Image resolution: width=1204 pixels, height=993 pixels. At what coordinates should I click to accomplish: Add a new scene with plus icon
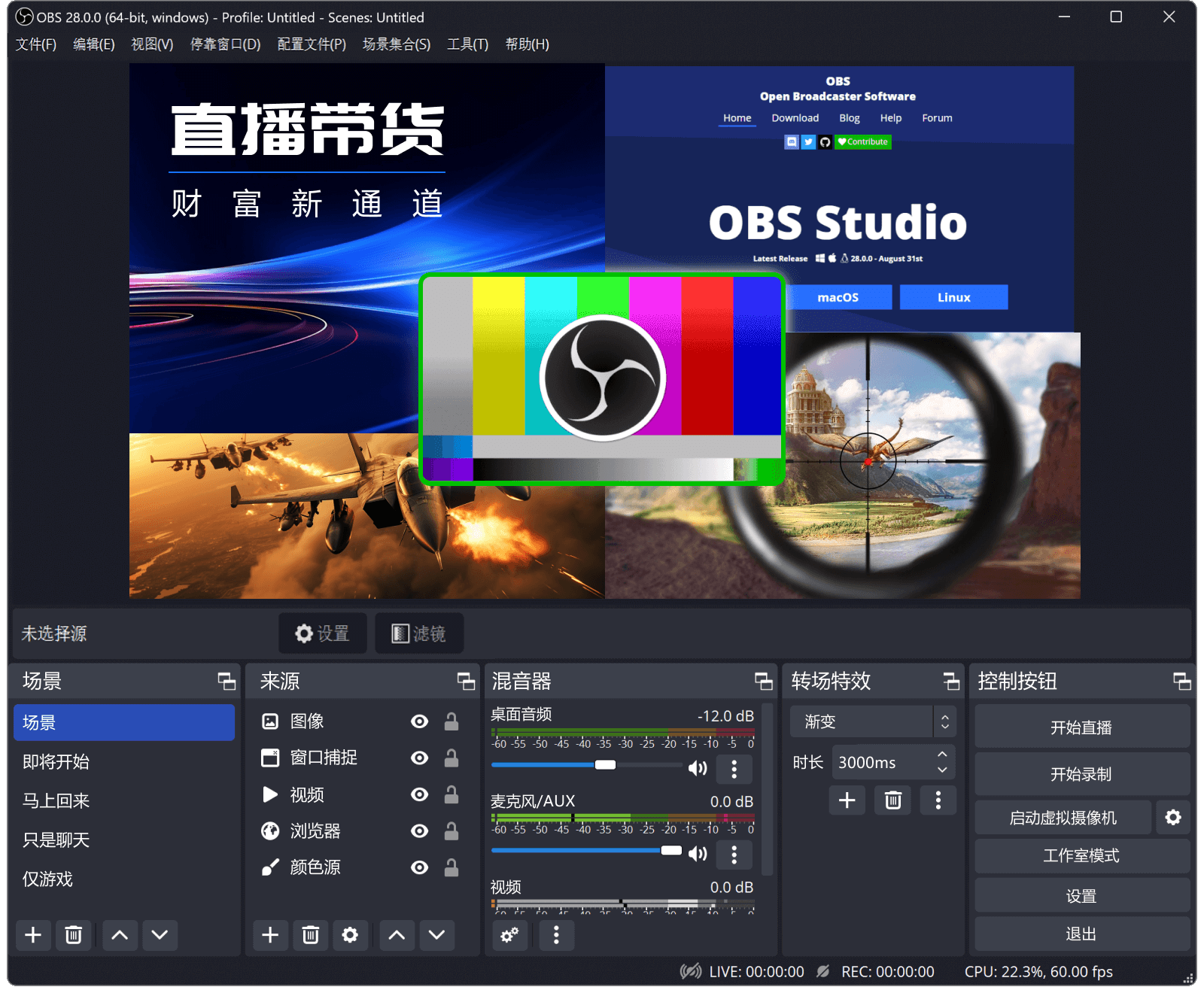[x=33, y=935]
